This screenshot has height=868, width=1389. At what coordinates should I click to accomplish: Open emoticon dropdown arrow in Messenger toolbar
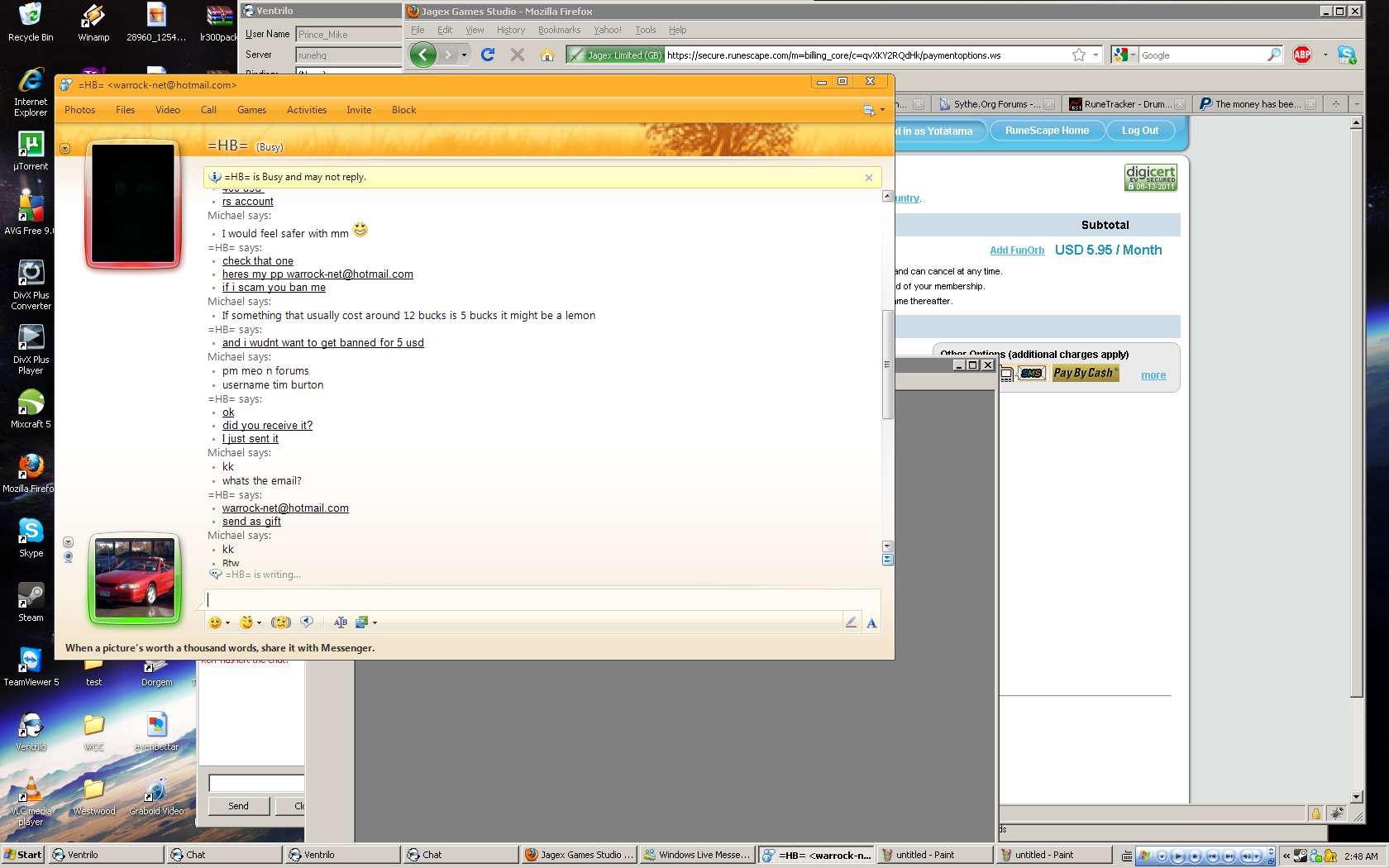(x=227, y=623)
